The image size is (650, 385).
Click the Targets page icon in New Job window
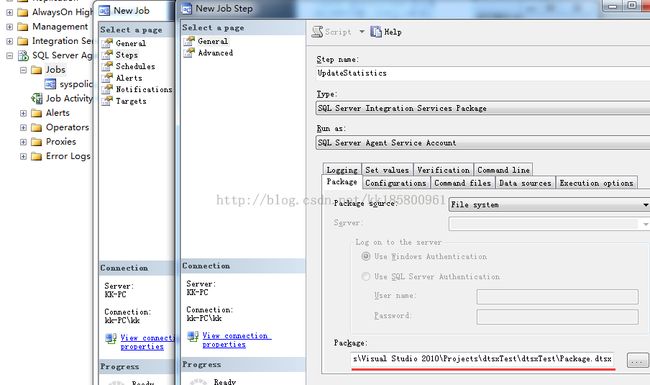[107, 101]
